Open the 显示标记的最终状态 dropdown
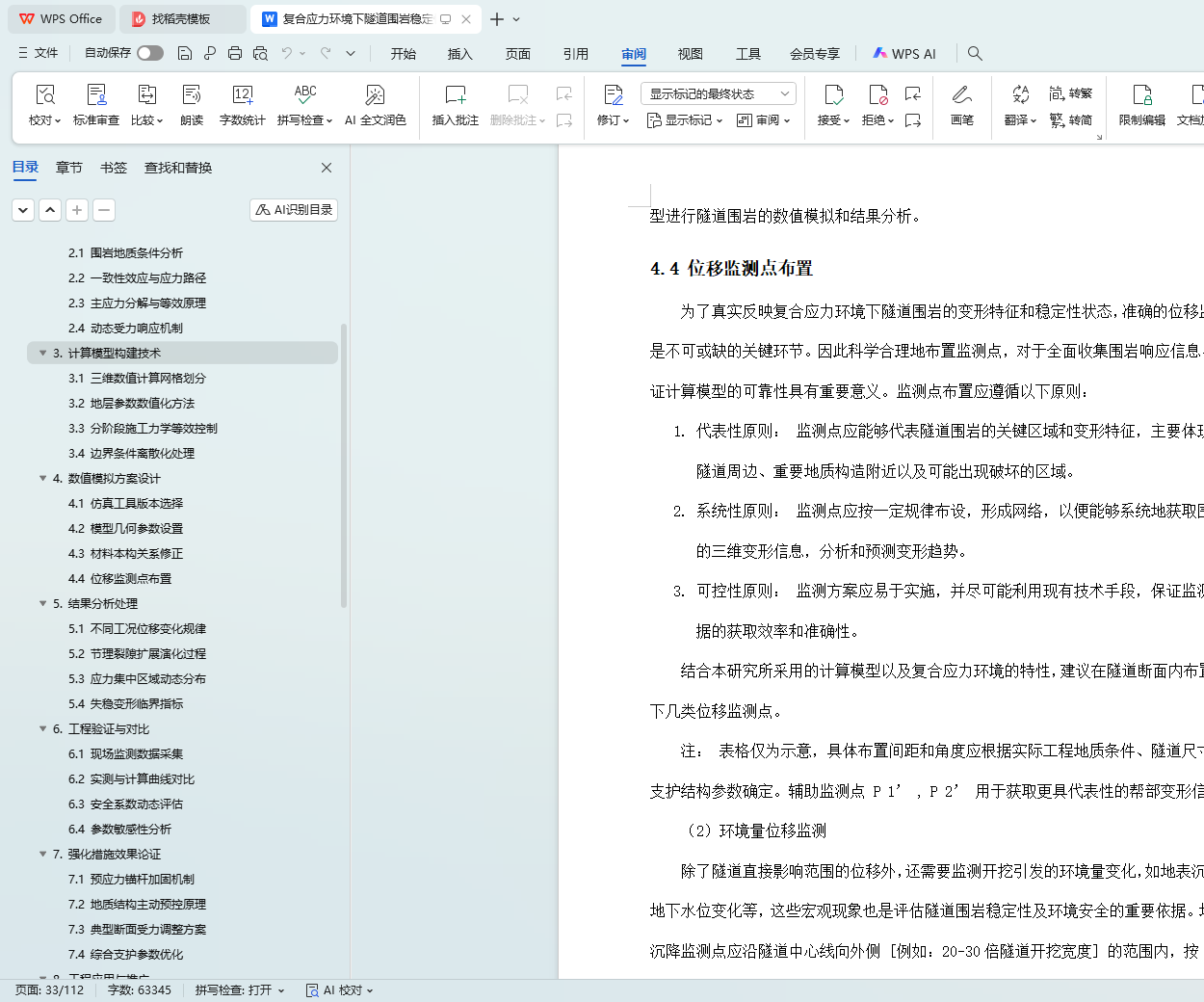 coord(718,93)
